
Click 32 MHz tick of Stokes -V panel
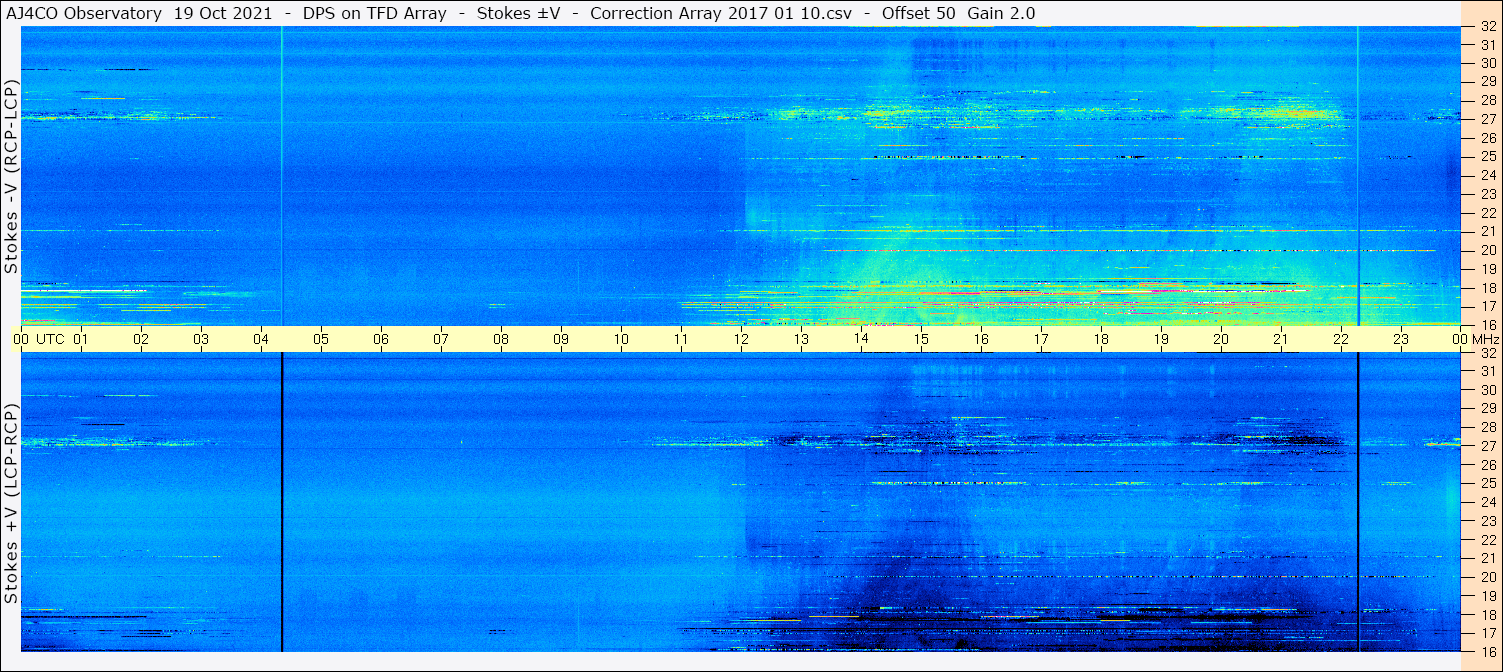point(1487,27)
